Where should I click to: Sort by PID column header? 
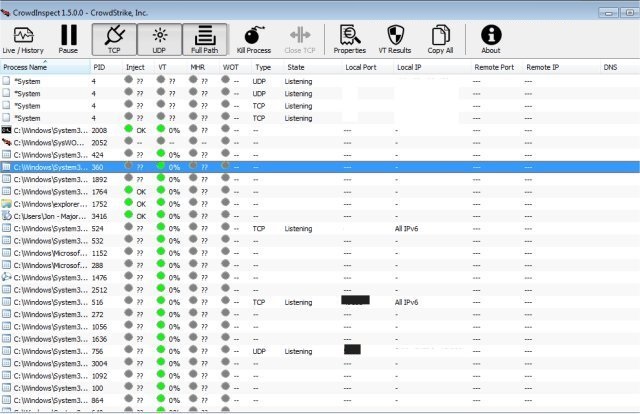coord(106,67)
